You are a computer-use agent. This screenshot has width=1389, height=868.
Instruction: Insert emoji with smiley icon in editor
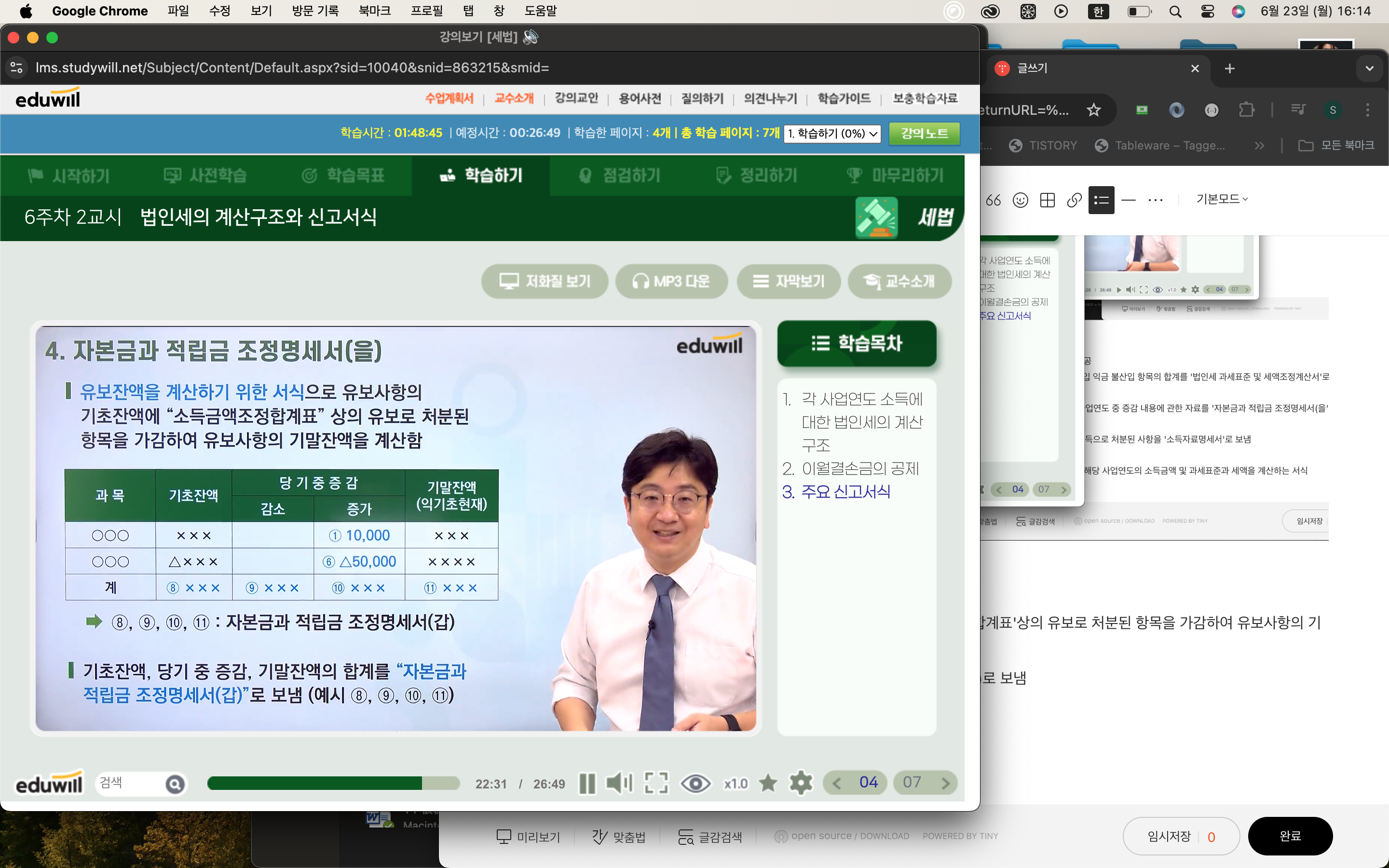coord(1020,200)
